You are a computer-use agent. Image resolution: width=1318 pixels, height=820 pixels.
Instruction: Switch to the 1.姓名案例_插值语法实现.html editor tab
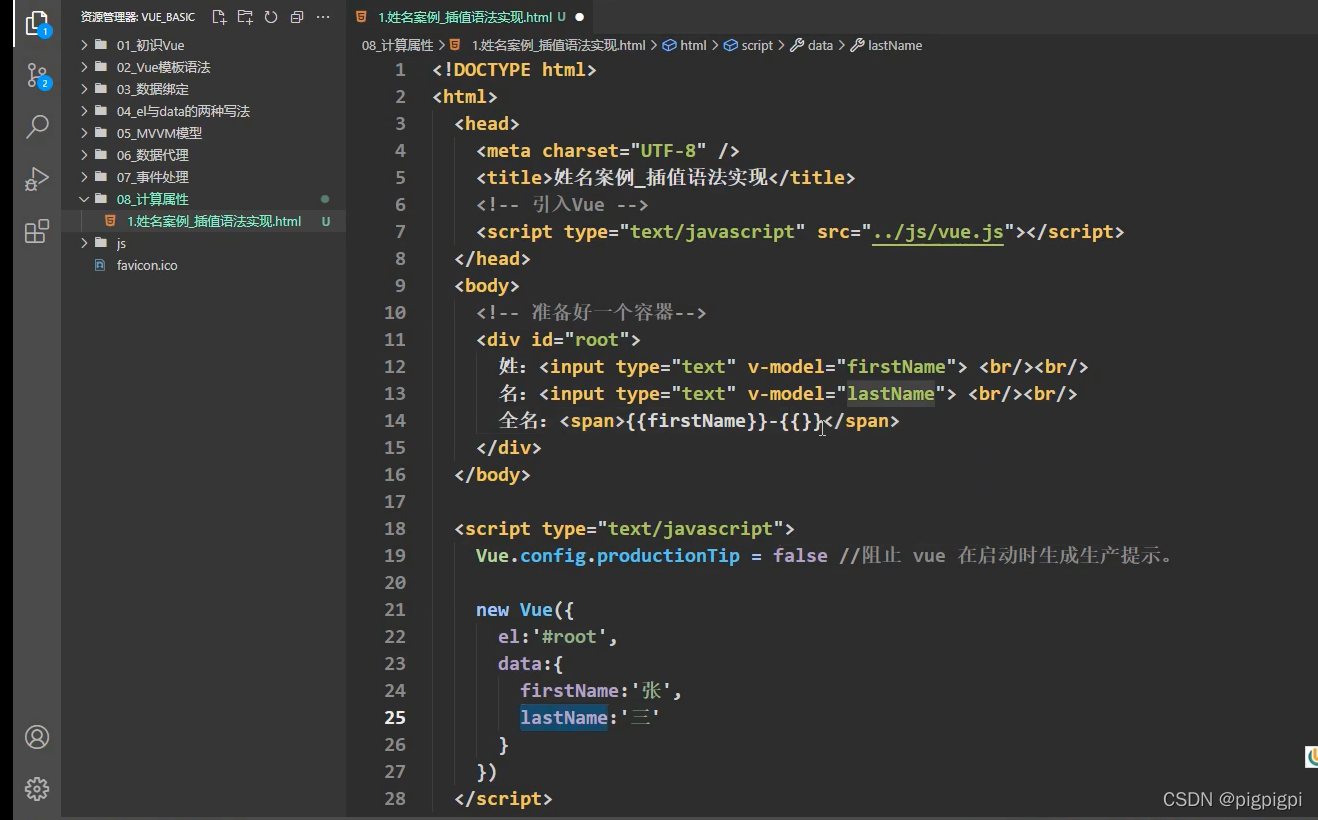point(471,17)
